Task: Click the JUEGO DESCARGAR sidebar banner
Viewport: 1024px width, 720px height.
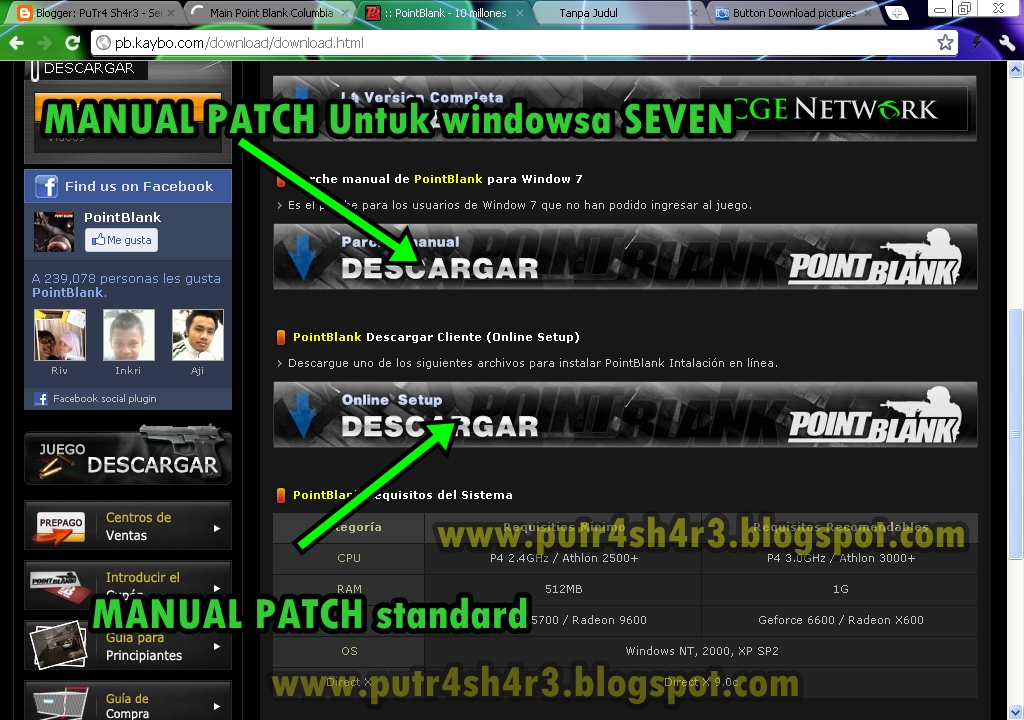Action: click(128, 457)
